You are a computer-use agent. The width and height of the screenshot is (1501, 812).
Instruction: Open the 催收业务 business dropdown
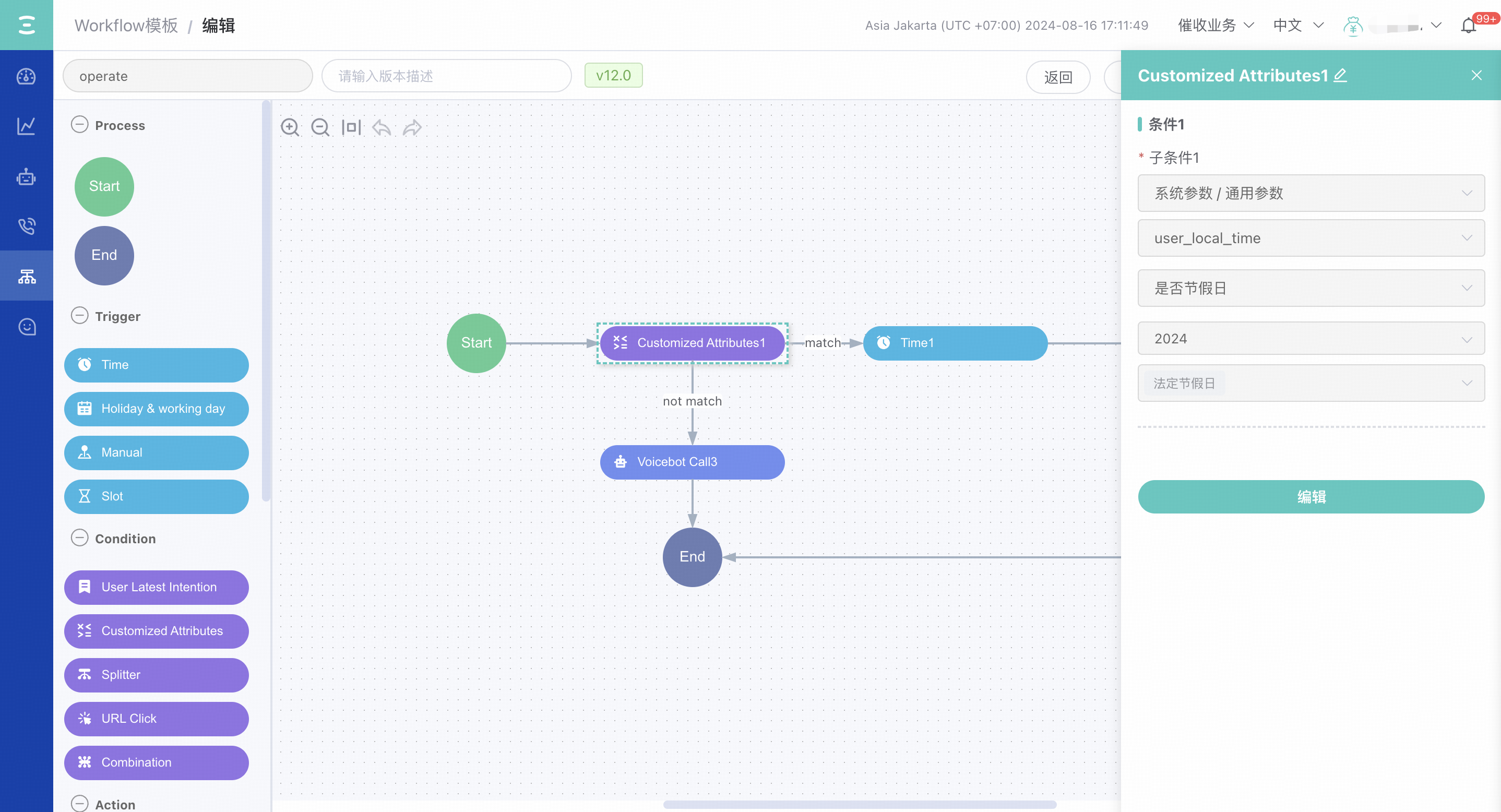tap(1216, 26)
